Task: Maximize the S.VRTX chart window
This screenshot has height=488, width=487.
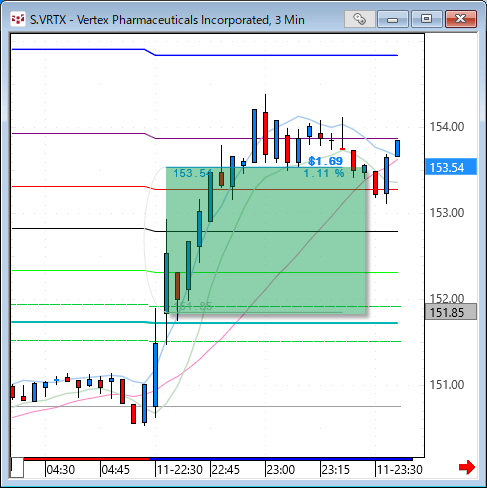Action: coord(426,19)
